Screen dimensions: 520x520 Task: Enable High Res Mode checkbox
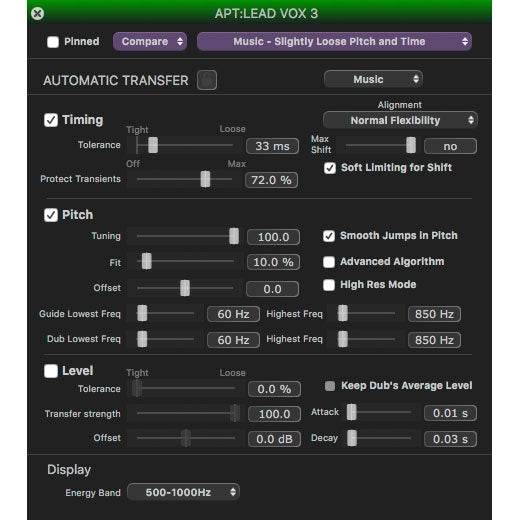click(x=329, y=285)
